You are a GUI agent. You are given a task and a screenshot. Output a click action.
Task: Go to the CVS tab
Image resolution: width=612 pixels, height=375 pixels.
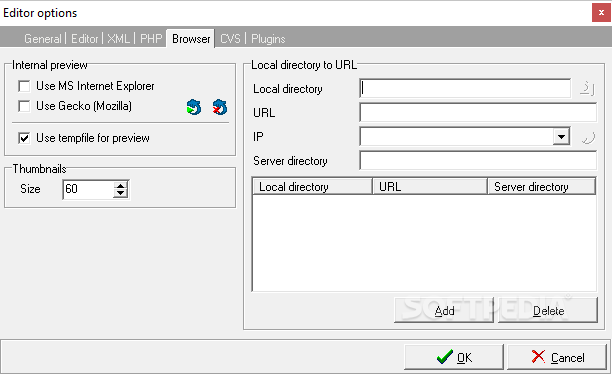230,39
